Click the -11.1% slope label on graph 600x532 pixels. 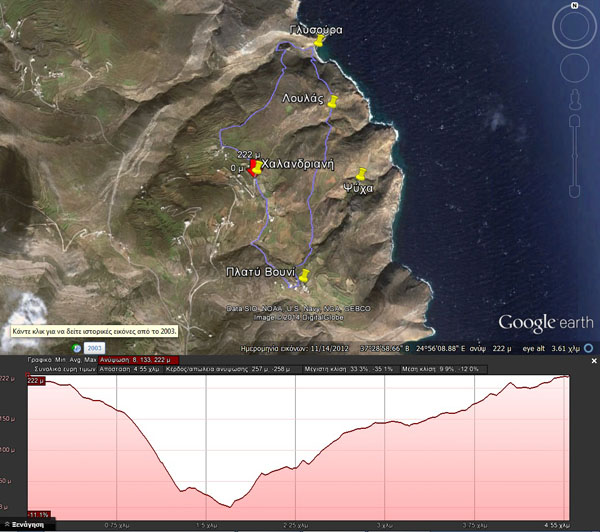tap(39, 515)
